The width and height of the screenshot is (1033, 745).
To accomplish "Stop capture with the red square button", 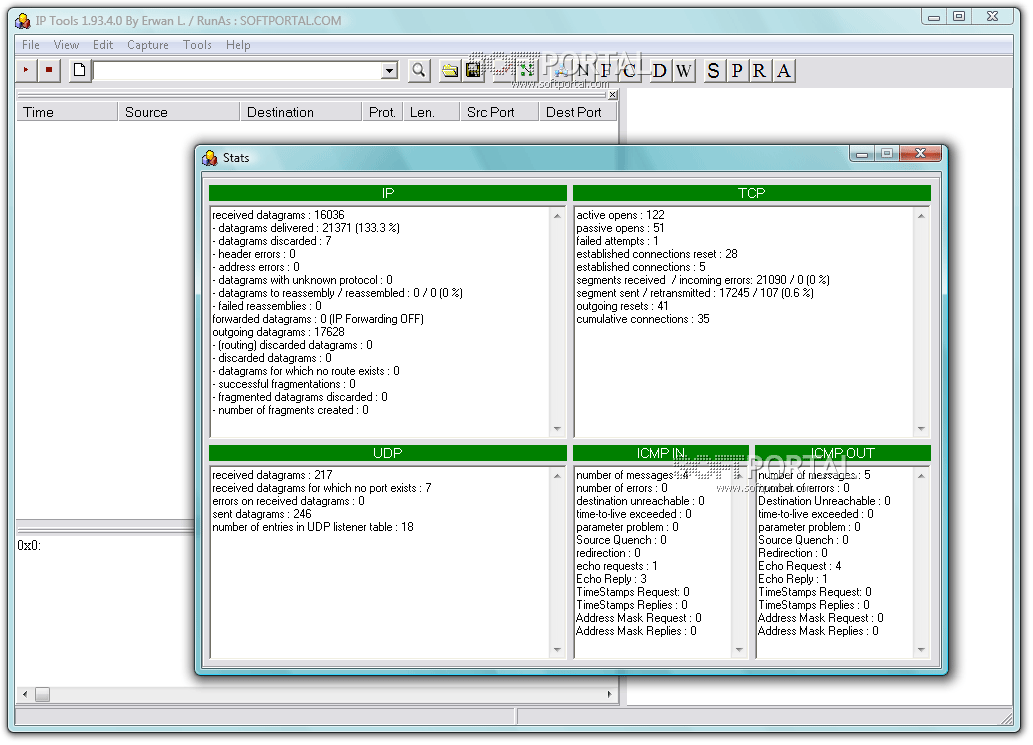I will 49,70.
